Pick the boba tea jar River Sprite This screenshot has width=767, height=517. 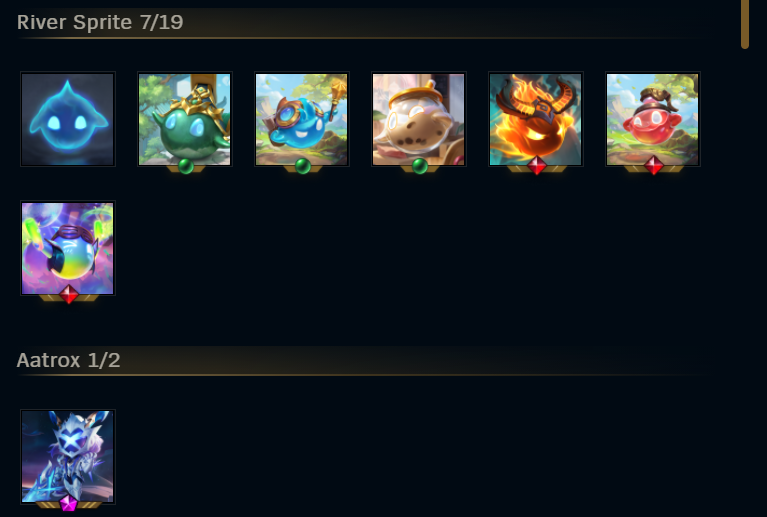(x=419, y=119)
